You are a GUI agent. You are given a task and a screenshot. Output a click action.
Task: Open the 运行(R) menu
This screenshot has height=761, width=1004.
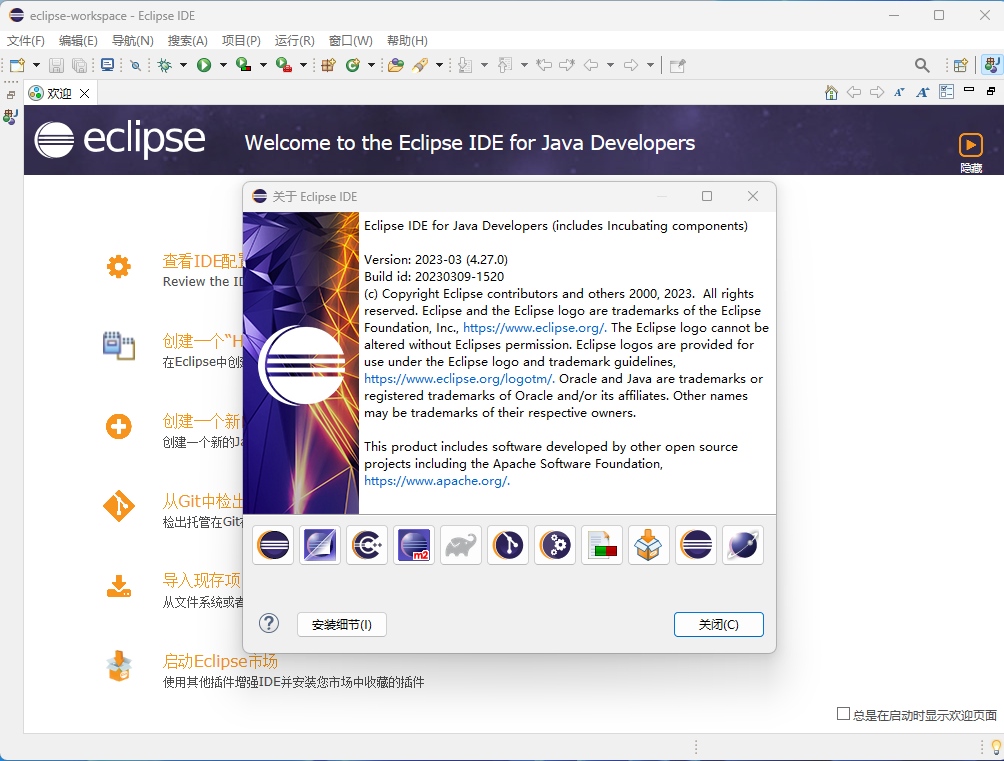tap(295, 41)
